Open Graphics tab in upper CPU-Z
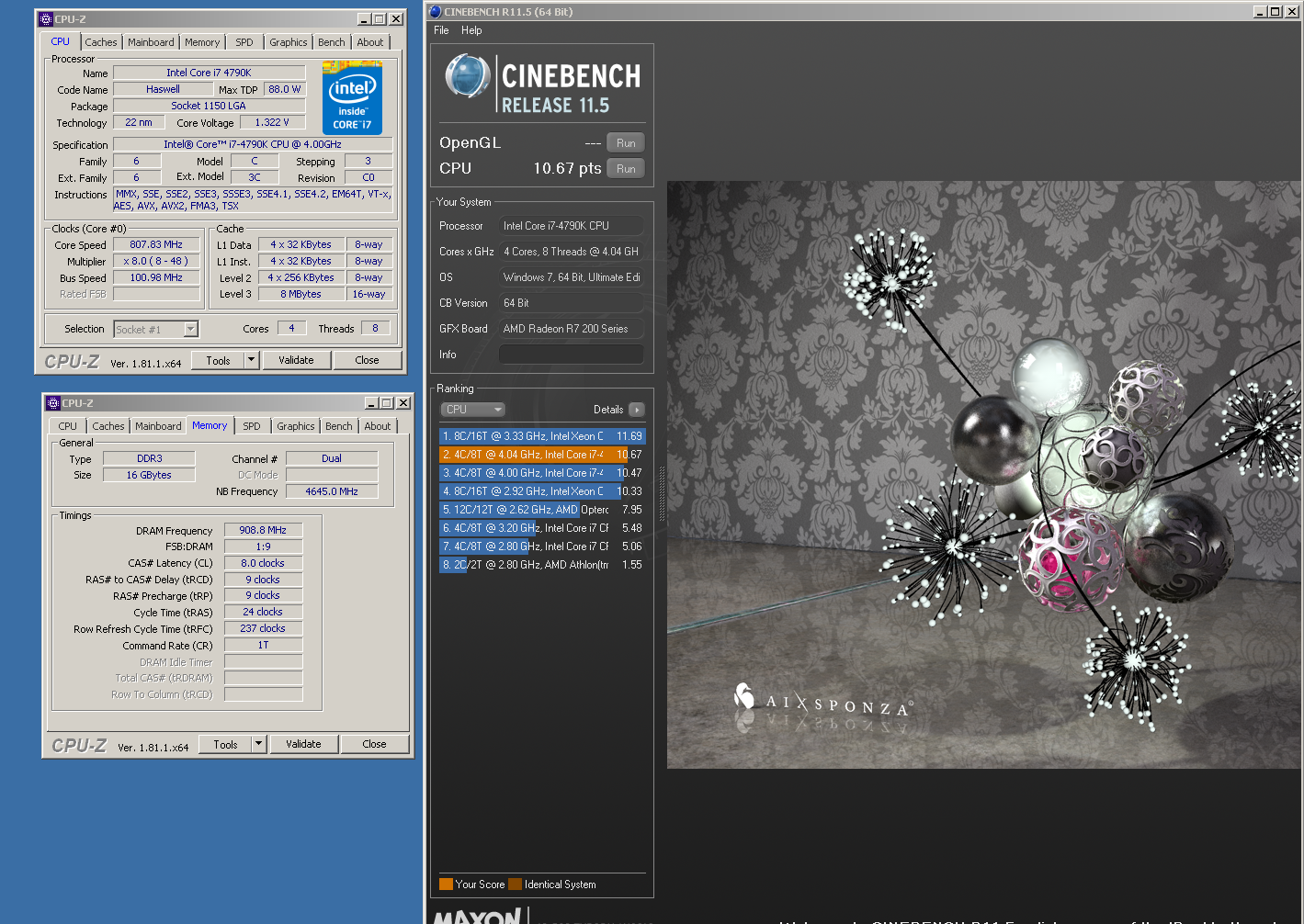1304x924 pixels. [289, 42]
